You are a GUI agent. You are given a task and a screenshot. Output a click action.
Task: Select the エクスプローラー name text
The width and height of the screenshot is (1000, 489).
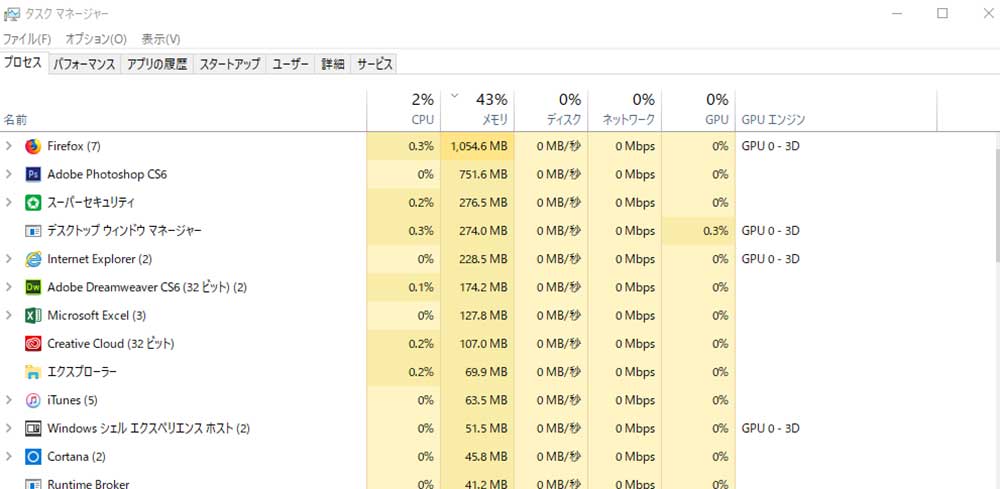pyautogui.click(x=82, y=372)
